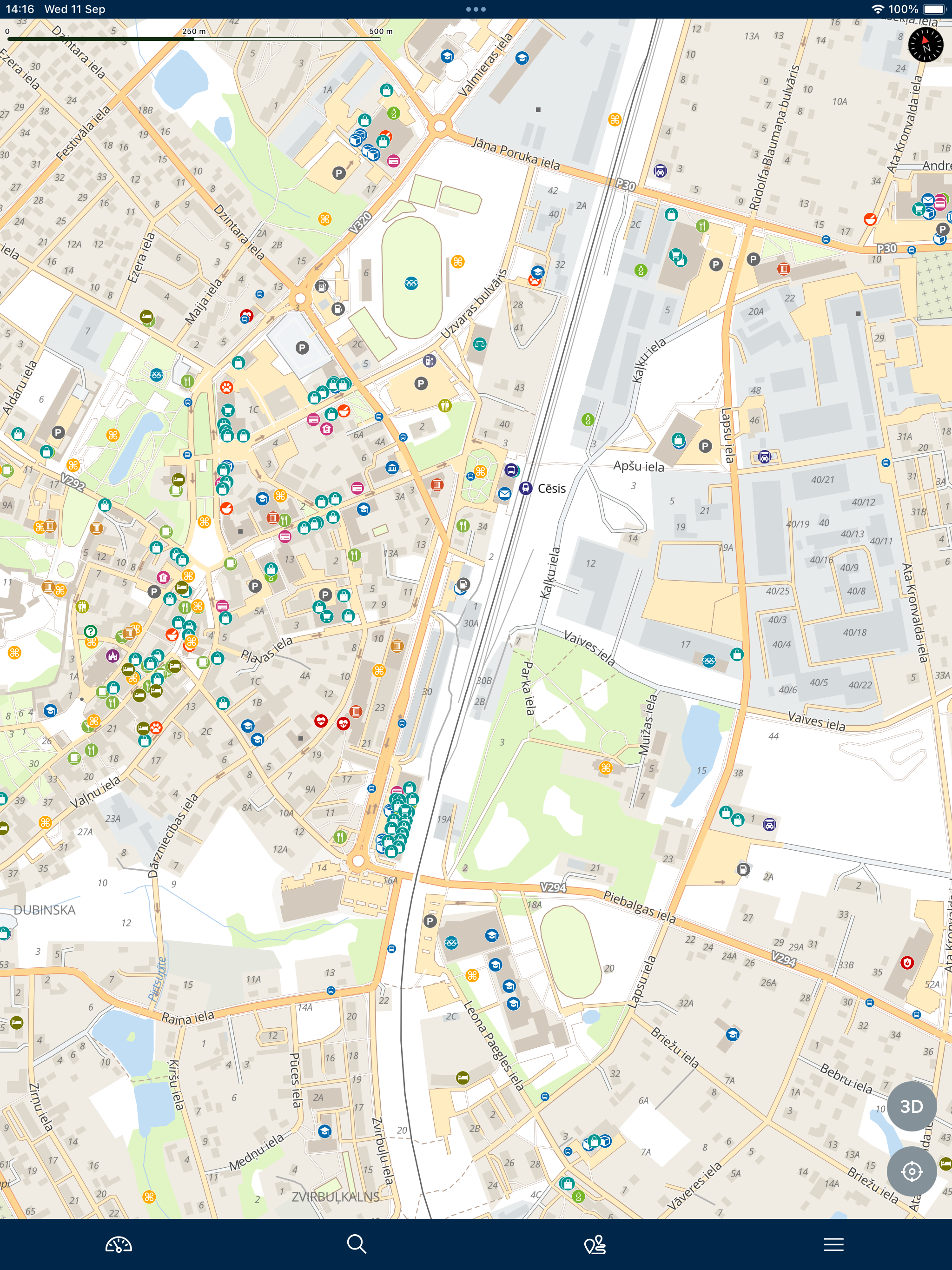Screen dimensions: 952x1270
Task: Open the hamburger menu in bottom bar
Action: click(833, 1244)
